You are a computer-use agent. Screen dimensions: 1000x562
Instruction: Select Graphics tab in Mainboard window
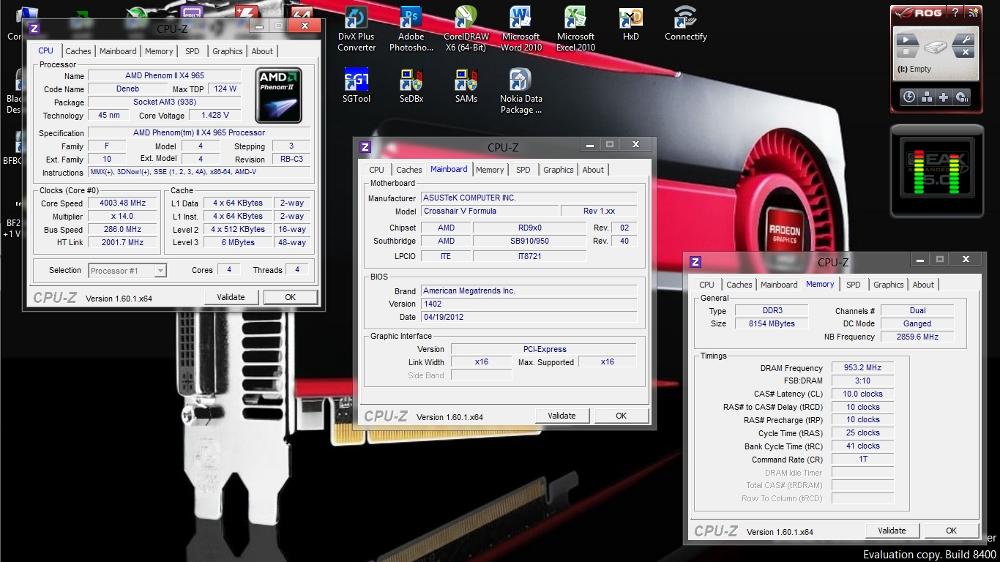click(x=558, y=170)
